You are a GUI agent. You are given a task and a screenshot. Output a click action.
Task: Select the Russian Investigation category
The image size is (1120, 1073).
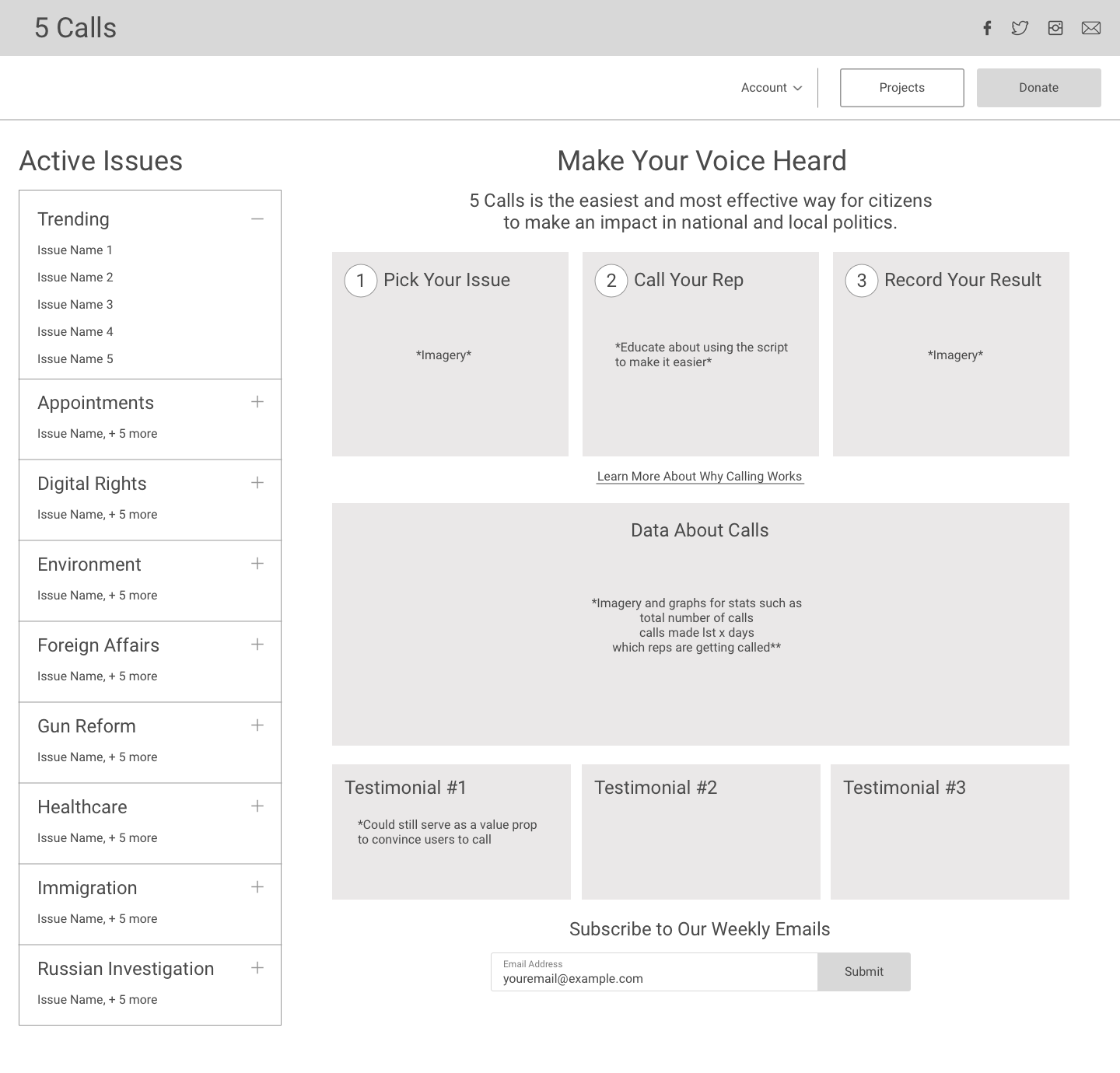tap(125, 969)
